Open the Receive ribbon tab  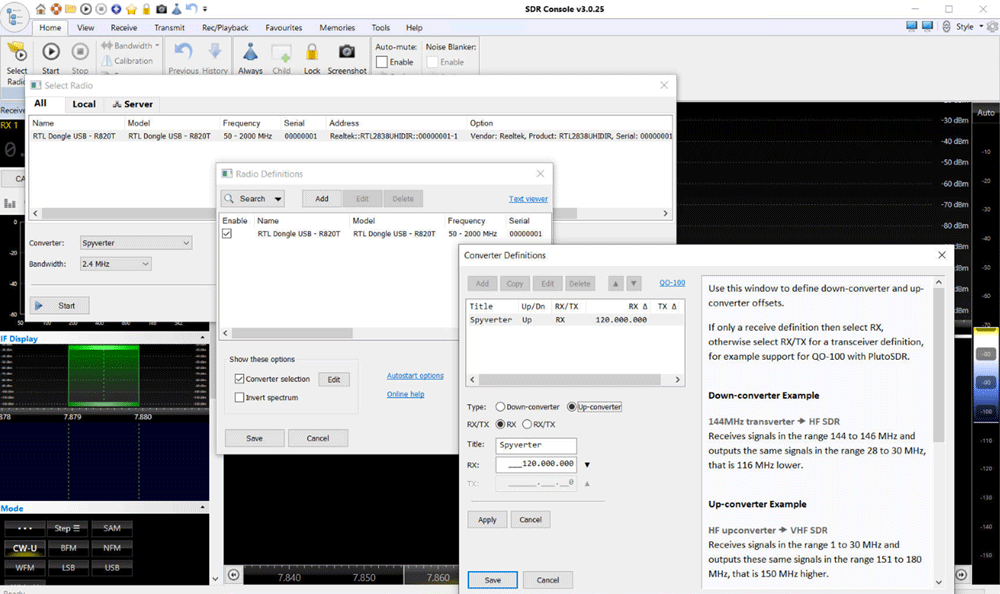coord(124,27)
